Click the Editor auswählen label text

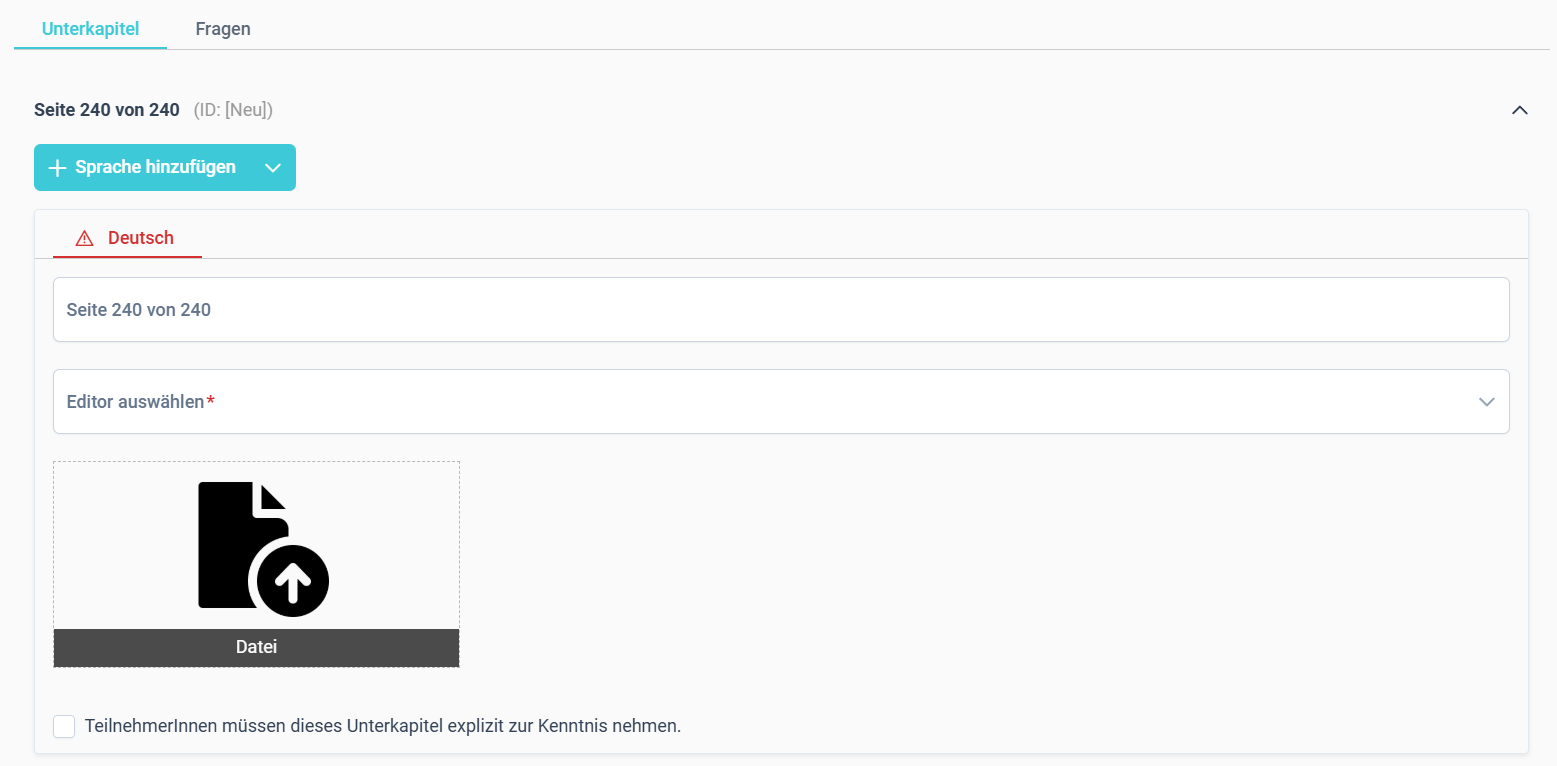[135, 401]
